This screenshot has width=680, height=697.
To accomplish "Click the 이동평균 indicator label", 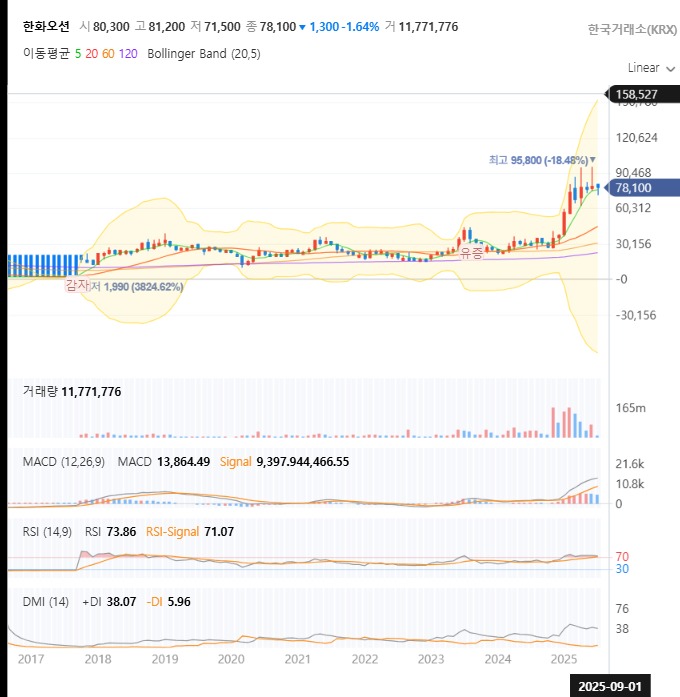I will point(47,54).
